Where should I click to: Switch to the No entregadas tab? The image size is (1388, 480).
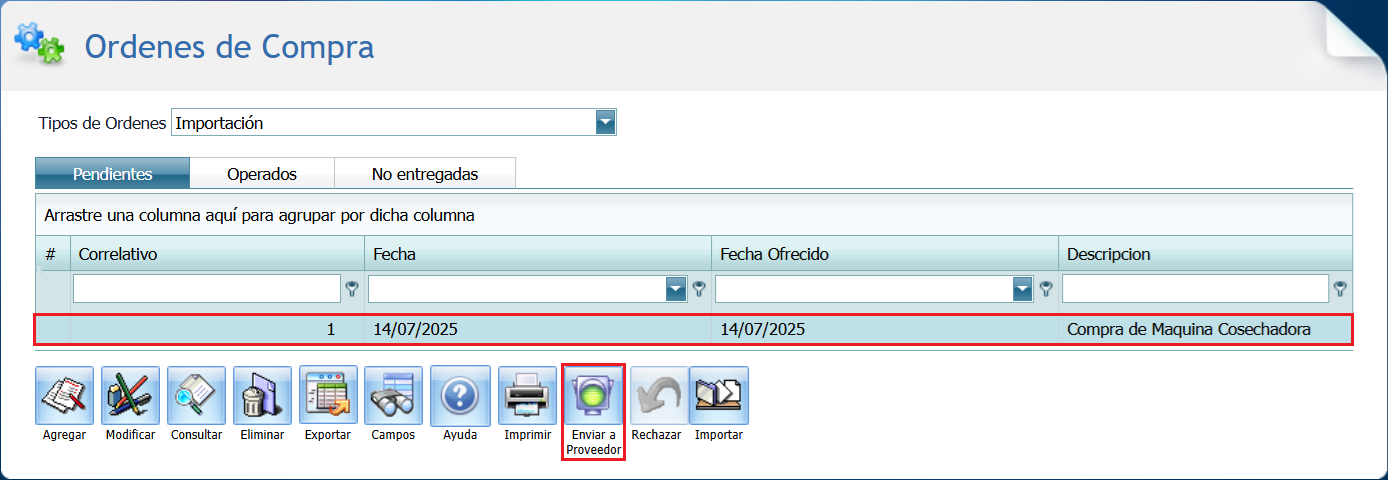pyautogui.click(x=425, y=173)
